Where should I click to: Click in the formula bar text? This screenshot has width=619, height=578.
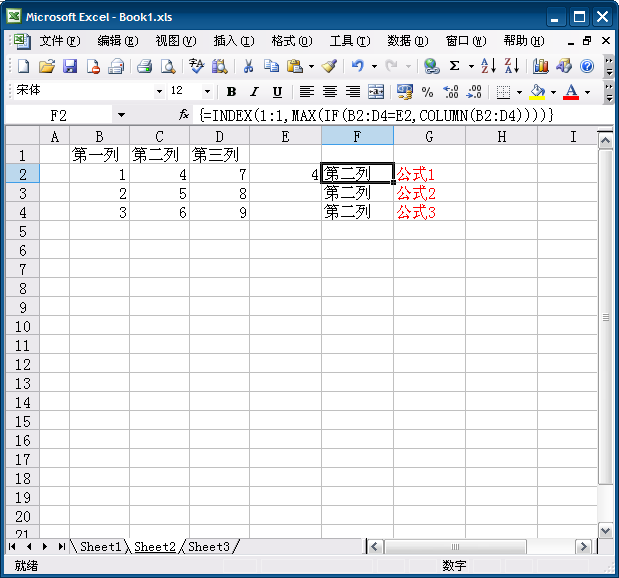point(376,115)
